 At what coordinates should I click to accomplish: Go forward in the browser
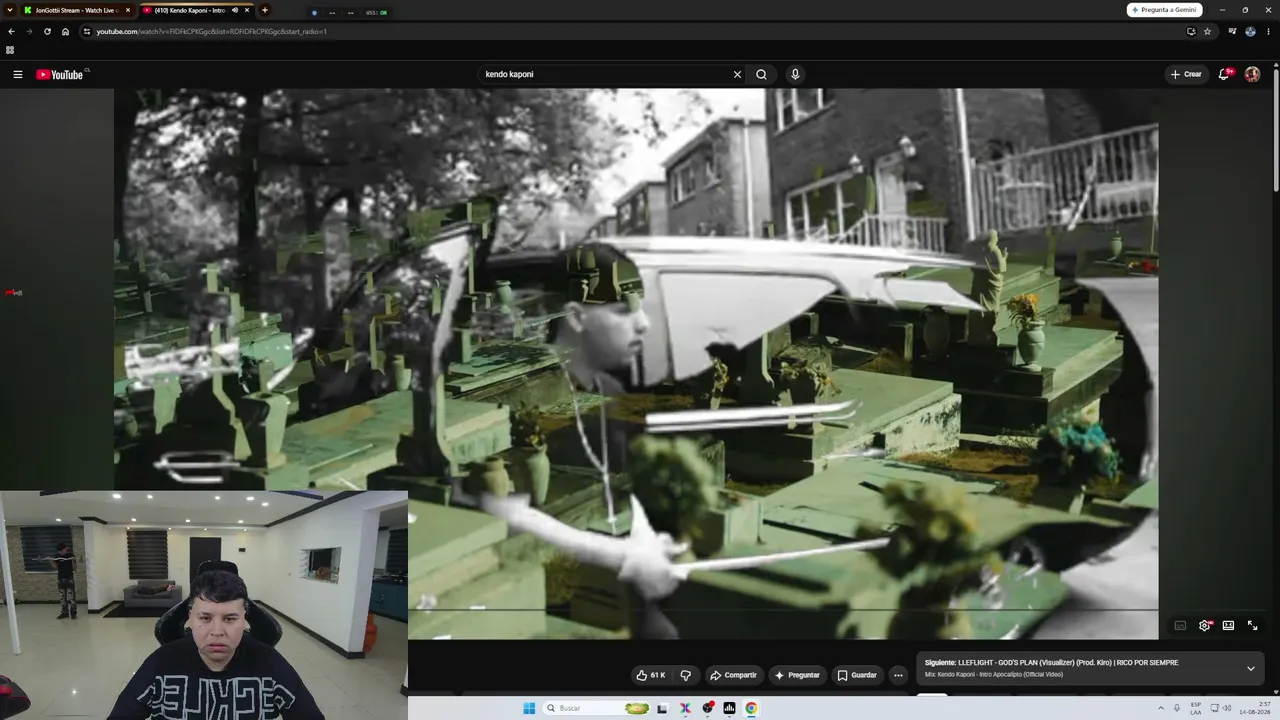pos(29,31)
